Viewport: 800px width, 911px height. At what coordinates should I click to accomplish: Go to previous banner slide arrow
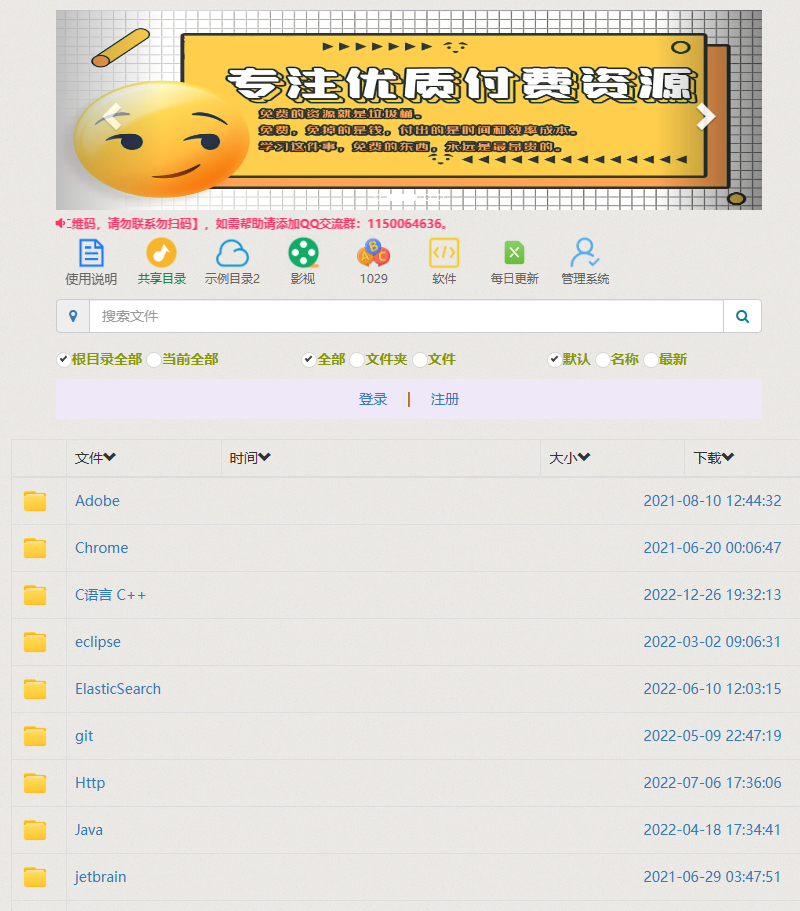click(110, 115)
